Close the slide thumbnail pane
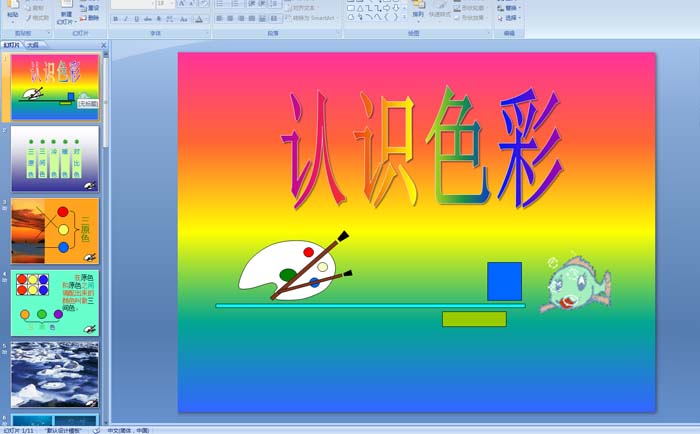Viewport: 700px width, 434px height. click(x=104, y=45)
